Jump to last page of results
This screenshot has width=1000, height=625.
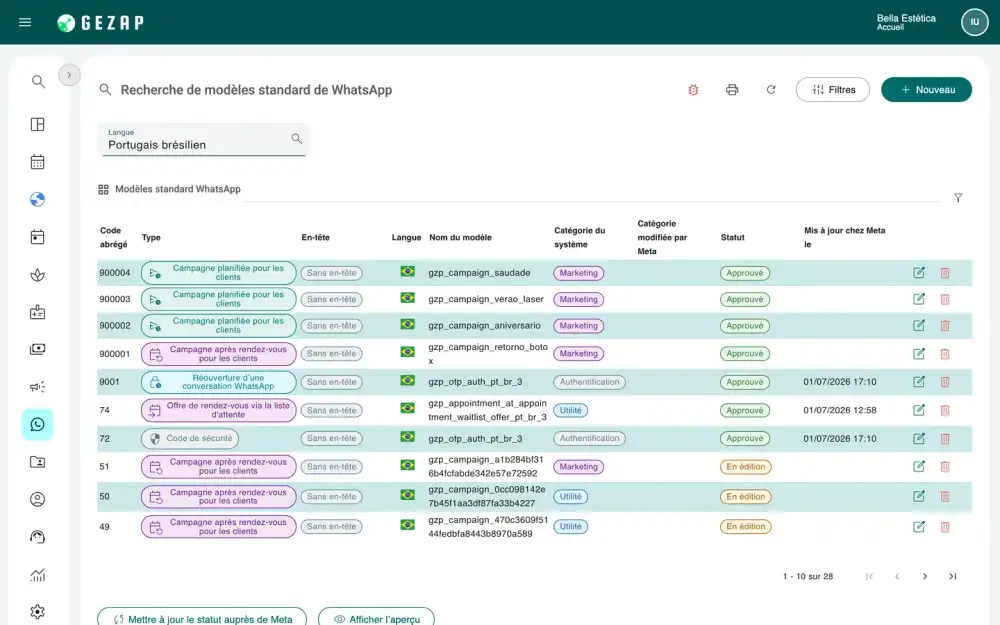click(x=952, y=577)
